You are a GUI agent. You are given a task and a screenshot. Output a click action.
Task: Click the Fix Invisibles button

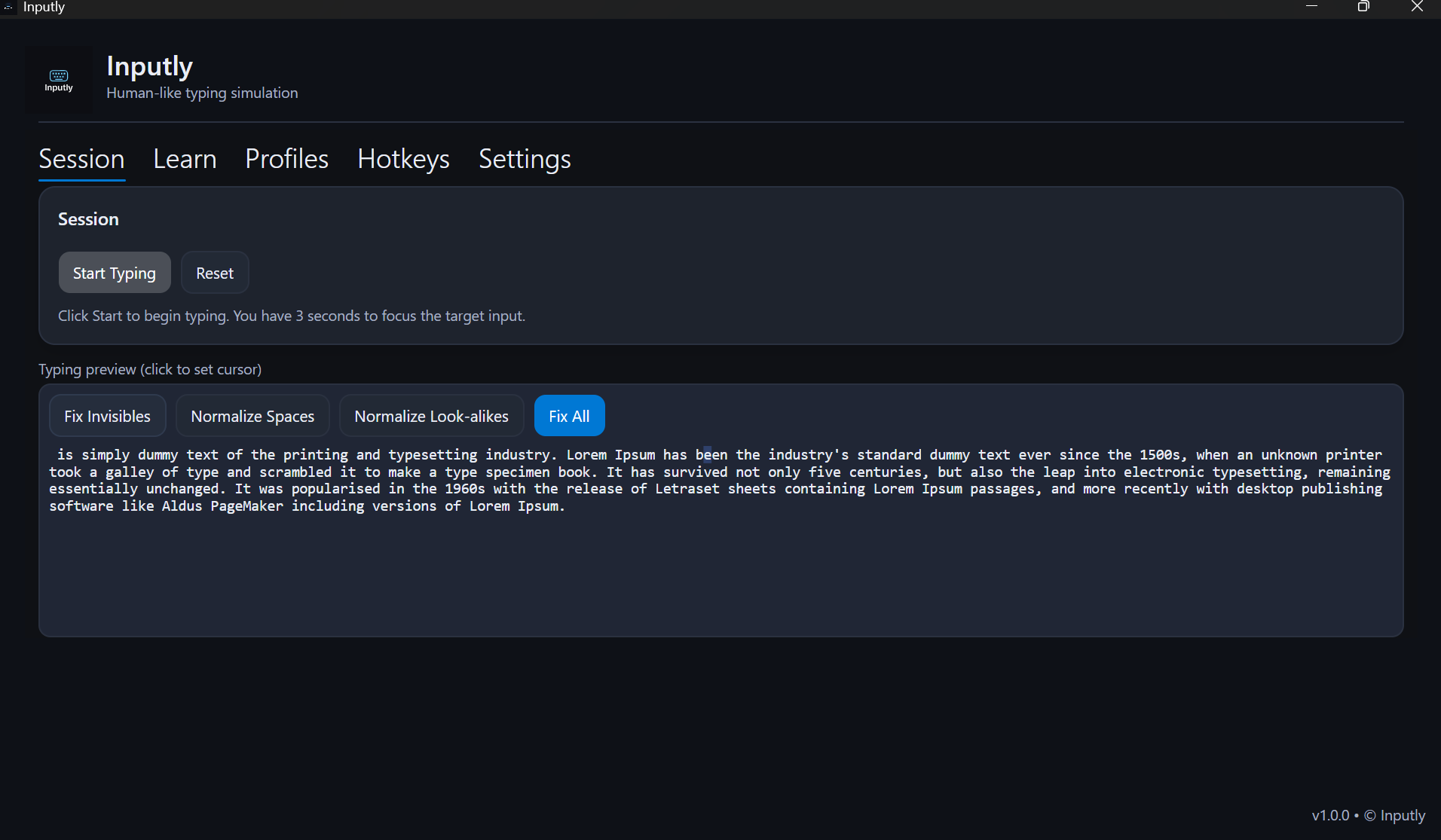tap(107, 416)
